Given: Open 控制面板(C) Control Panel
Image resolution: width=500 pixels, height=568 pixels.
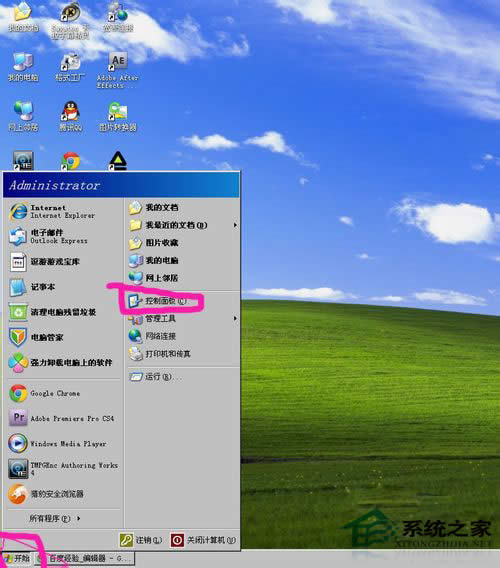Looking at the screenshot, I should point(183,301).
